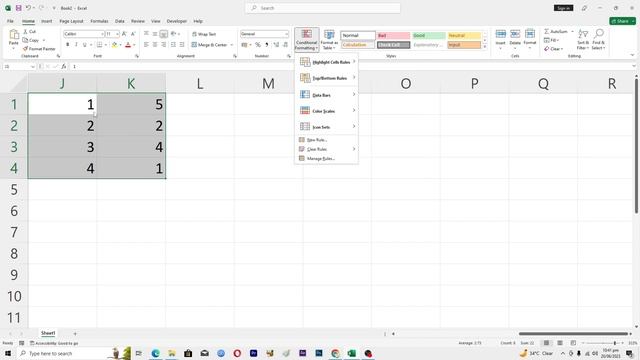
Task: Click the Sign in button
Action: pos(564,8)
